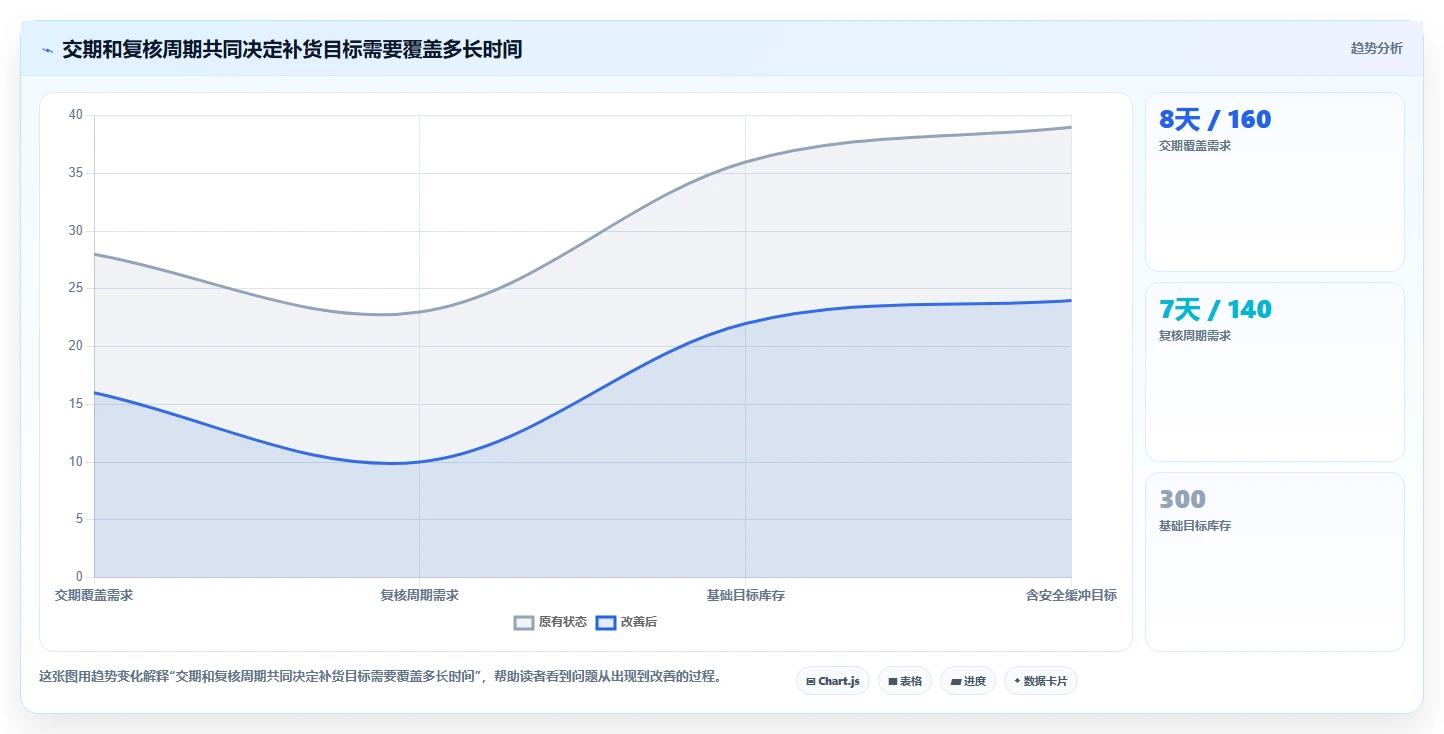1444x734 pixels.
Task: Click the 数据卡片 tag chip
Action: [x=1041, y=681]
